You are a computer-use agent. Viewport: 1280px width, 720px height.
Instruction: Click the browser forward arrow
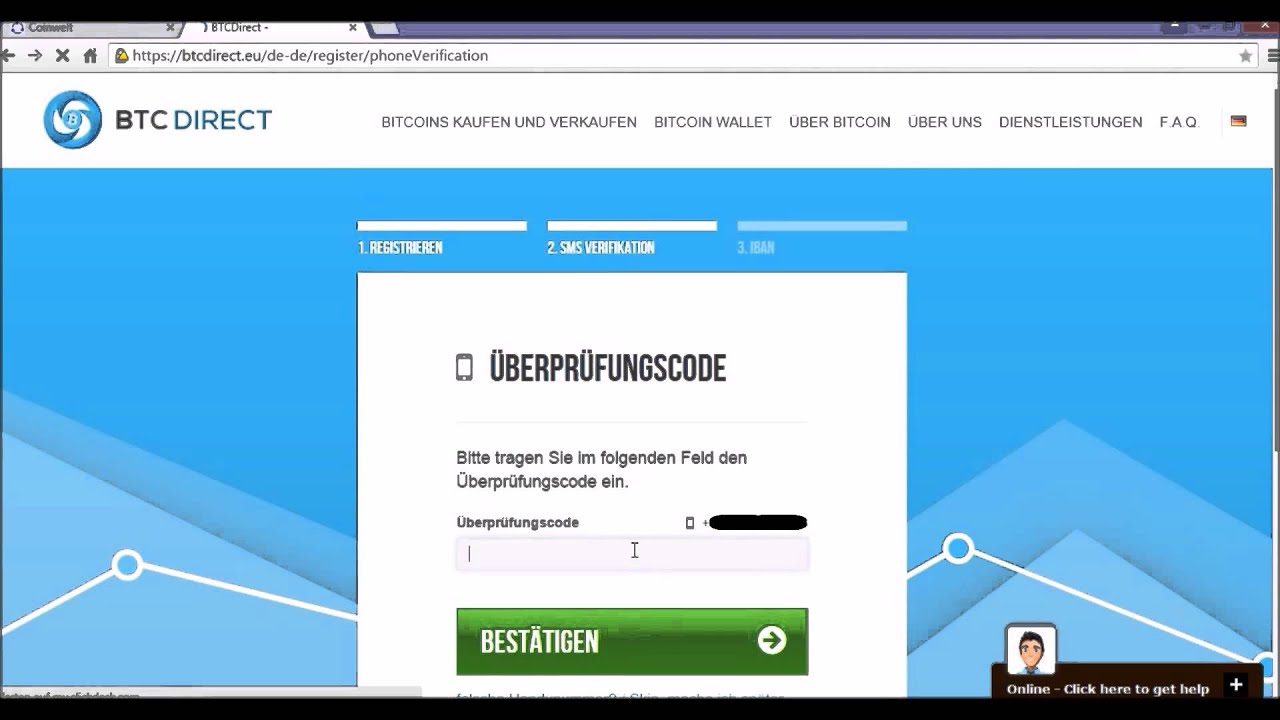tap(35, 56)
